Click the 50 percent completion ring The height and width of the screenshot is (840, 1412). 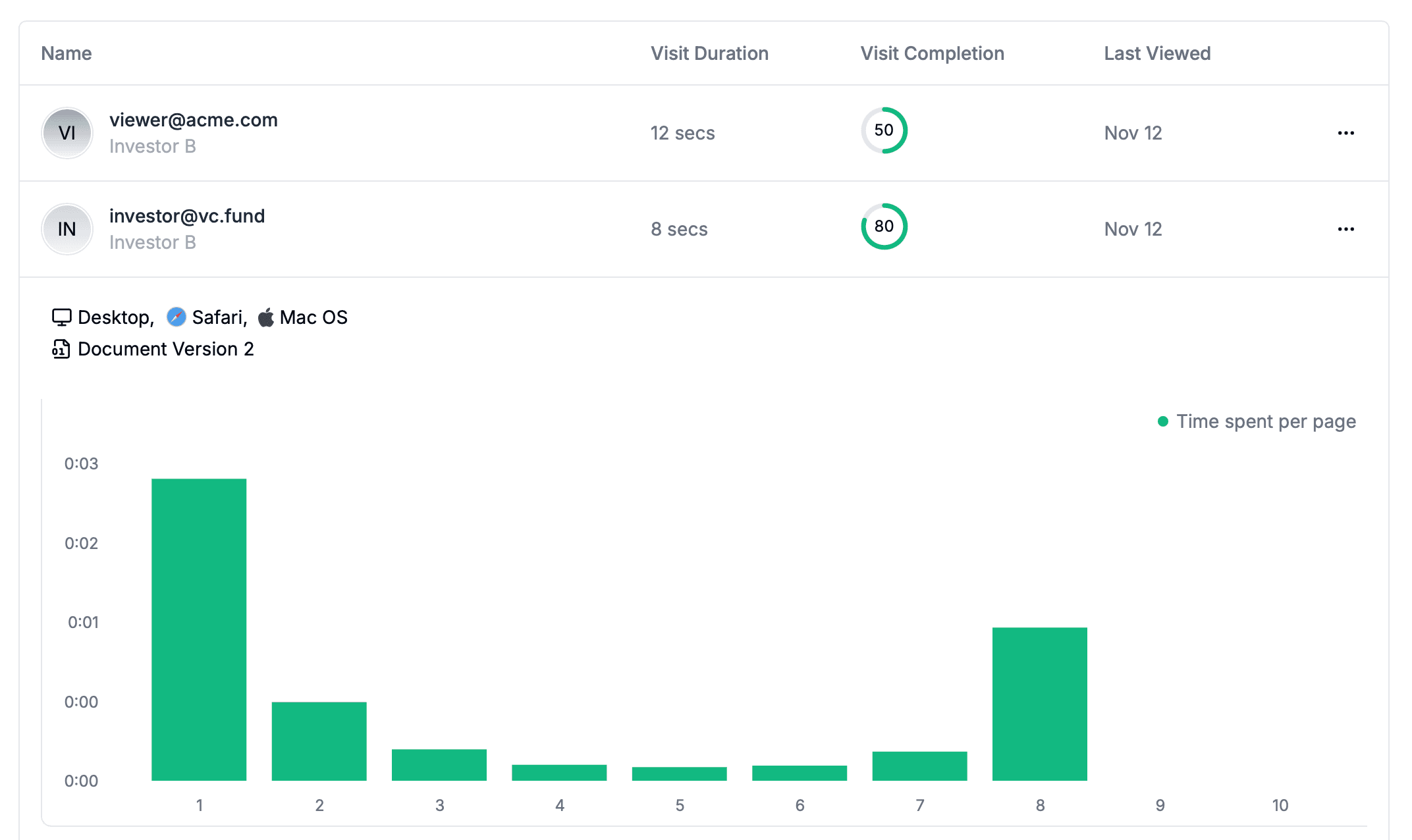coord(884,130)
